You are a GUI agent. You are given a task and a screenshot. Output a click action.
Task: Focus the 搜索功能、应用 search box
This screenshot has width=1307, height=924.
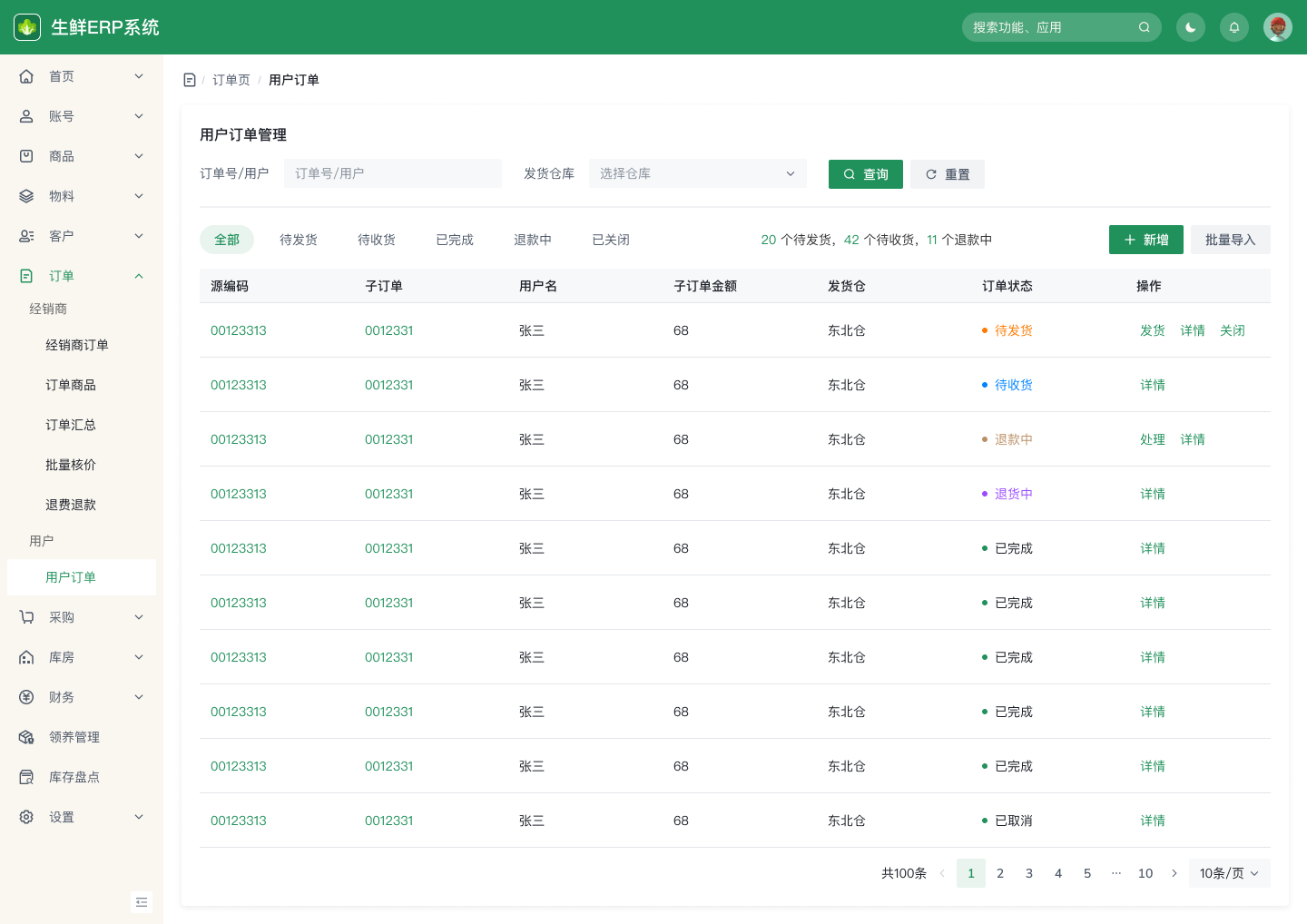click(x=1062, y=27)
